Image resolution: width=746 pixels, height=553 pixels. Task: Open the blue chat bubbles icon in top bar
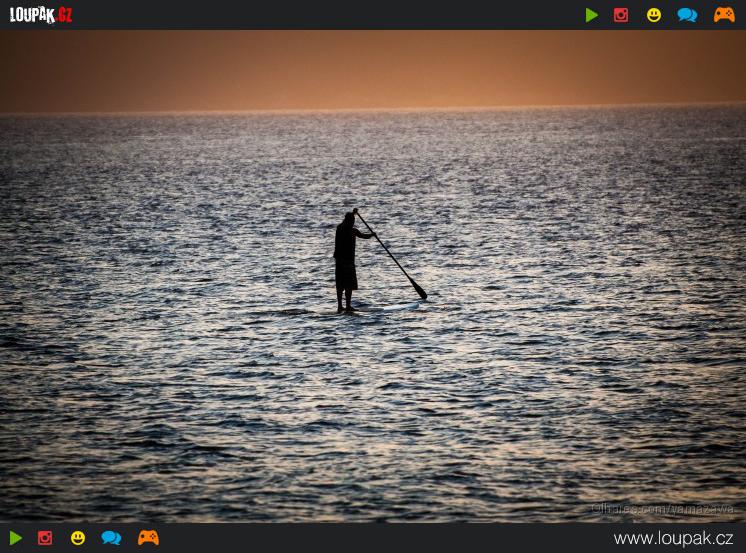click(x=687, y=15)
